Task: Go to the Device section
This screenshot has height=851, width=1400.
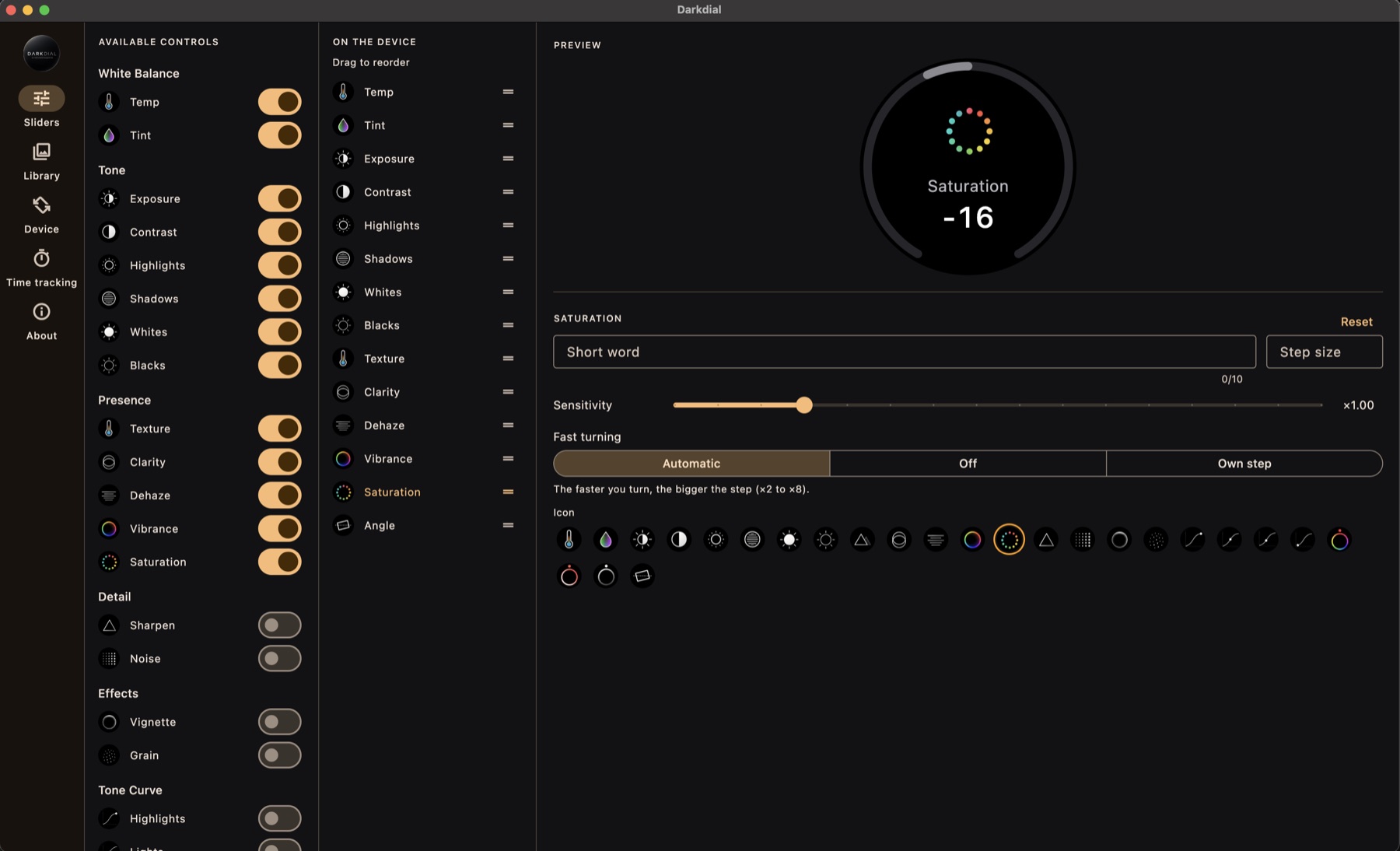Action: coord(41,215)
